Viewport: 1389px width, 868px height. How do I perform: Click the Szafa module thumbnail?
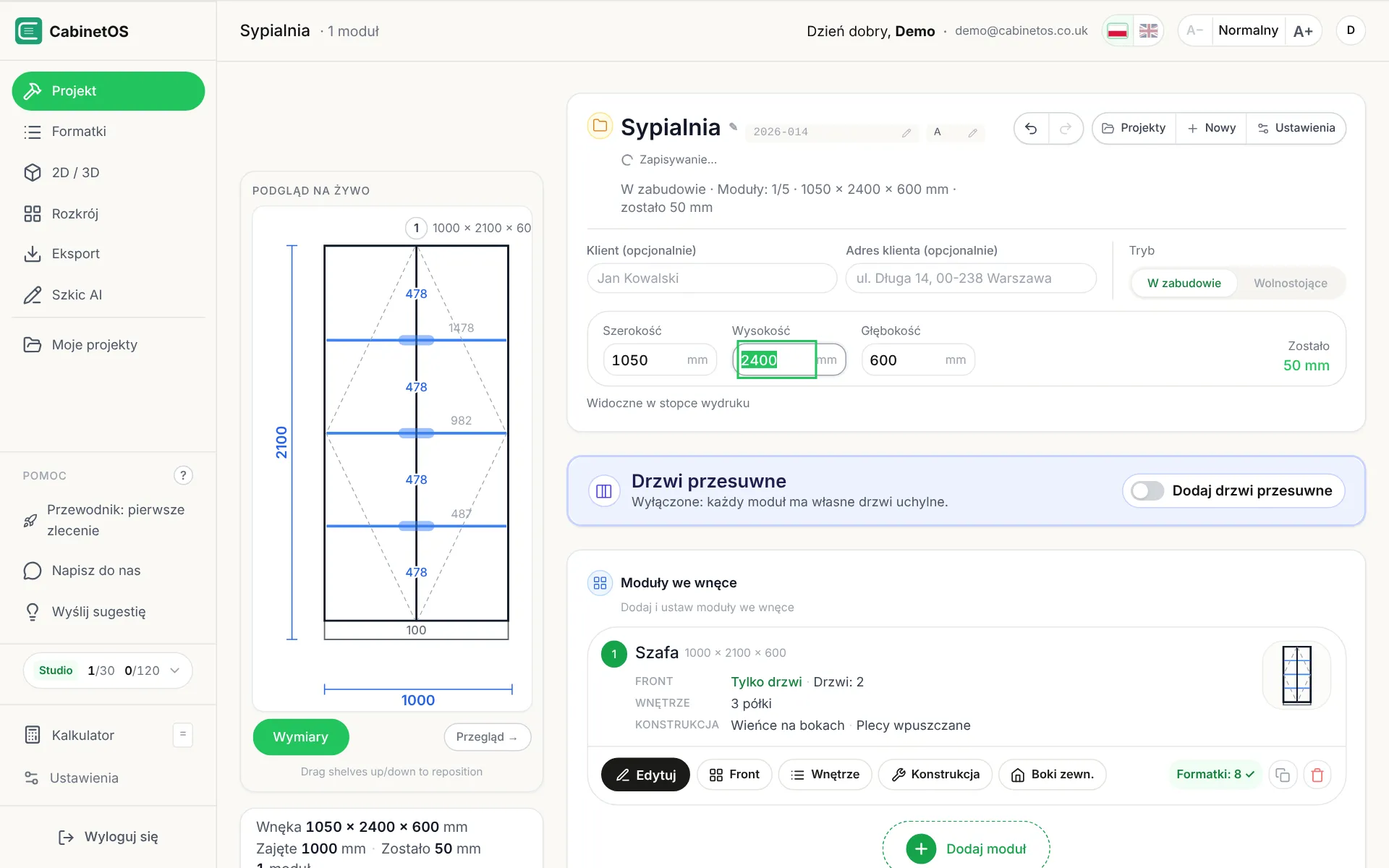click(1296, 674)
